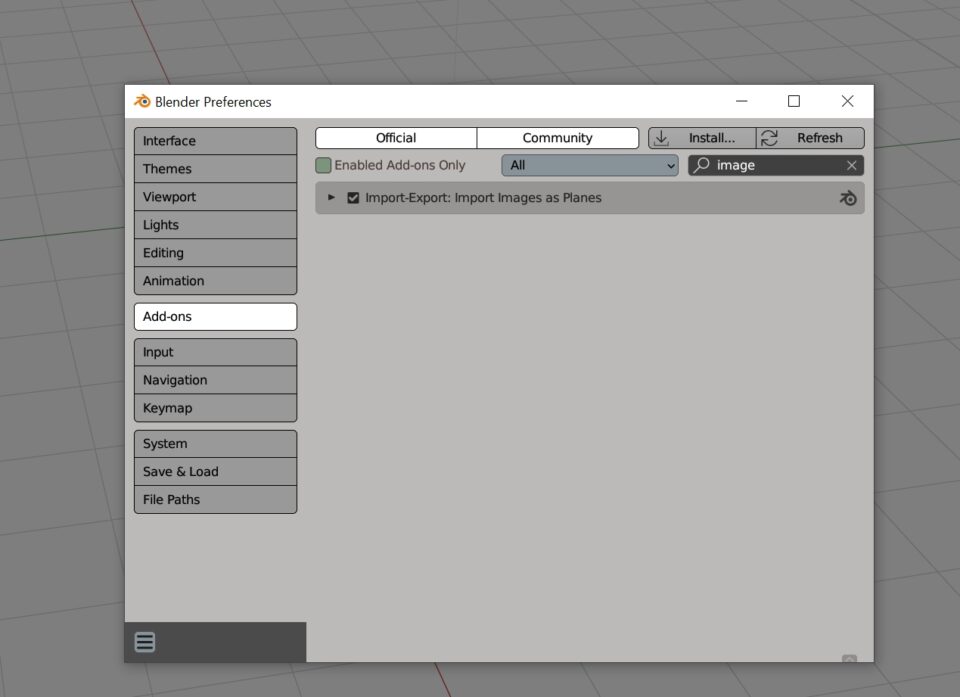Image resolution: width=960 pixels, height=697 pixels.
Task: Clear the search field with the X icon
Action: [x=851, y=165]
